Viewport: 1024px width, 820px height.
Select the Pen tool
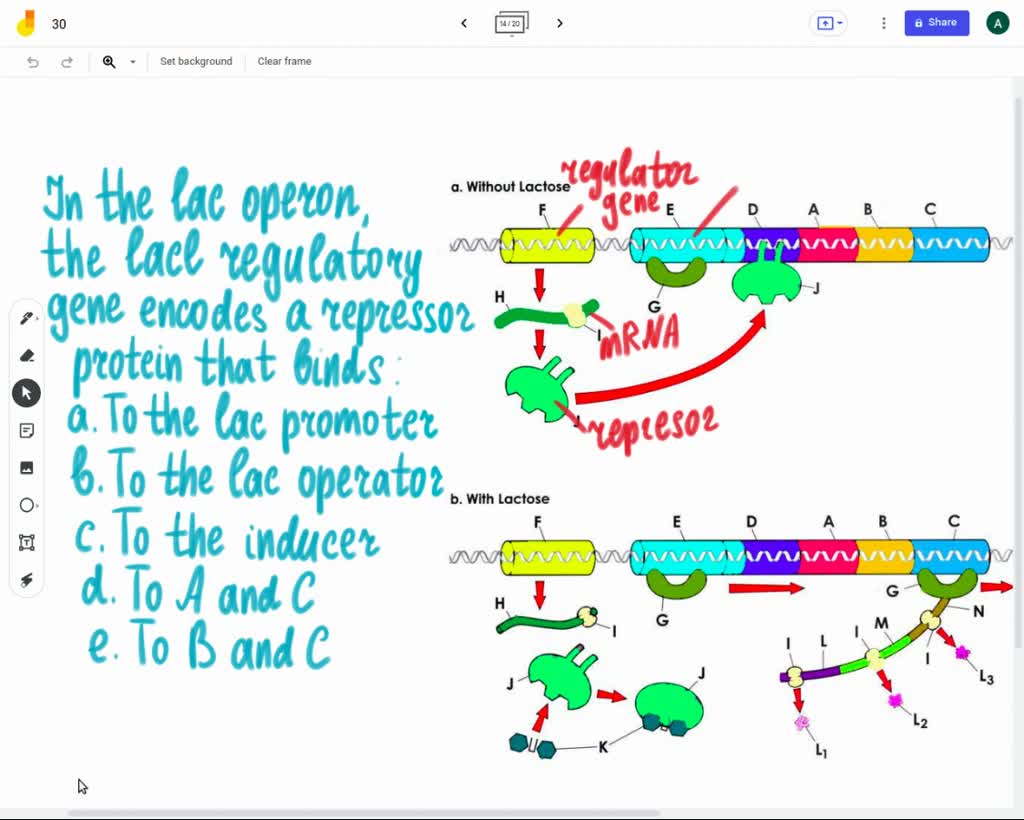point(27,318)
